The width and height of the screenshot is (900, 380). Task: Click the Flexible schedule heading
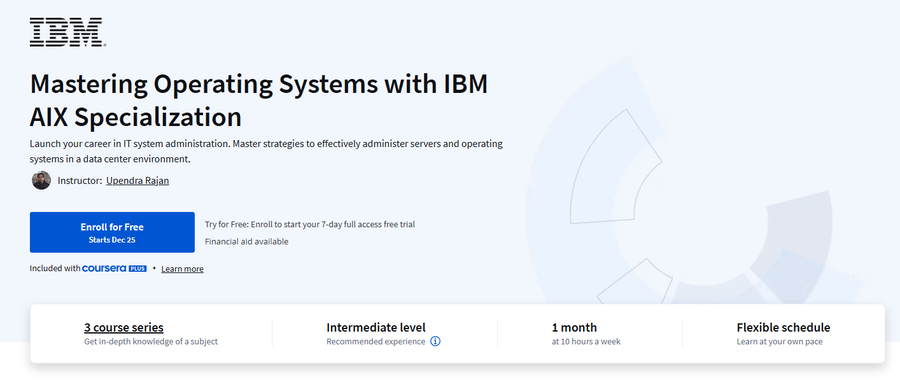click(783, 327)
